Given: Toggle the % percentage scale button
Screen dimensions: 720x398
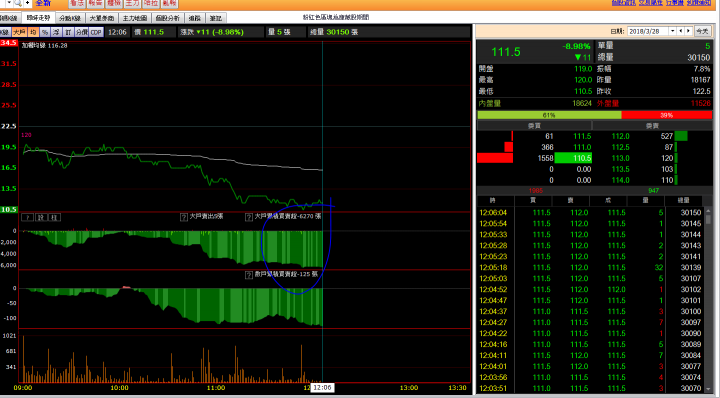Looking at the screenshot, I should [x=45, y=32].
